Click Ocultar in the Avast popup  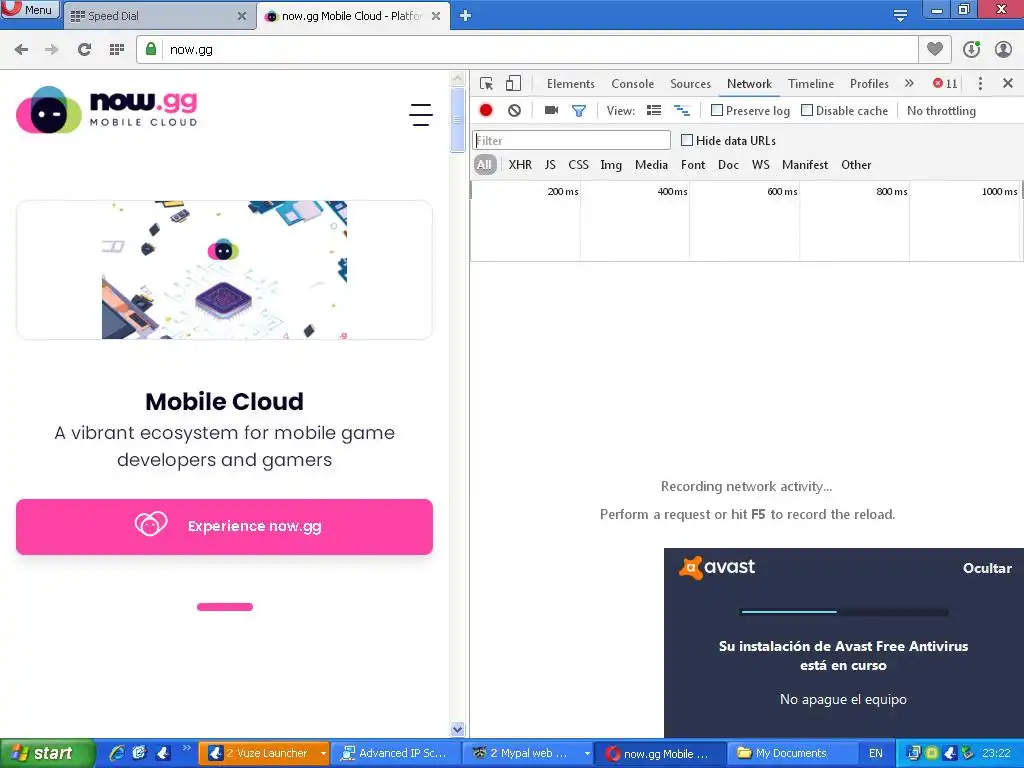click(x=987, y=568)
